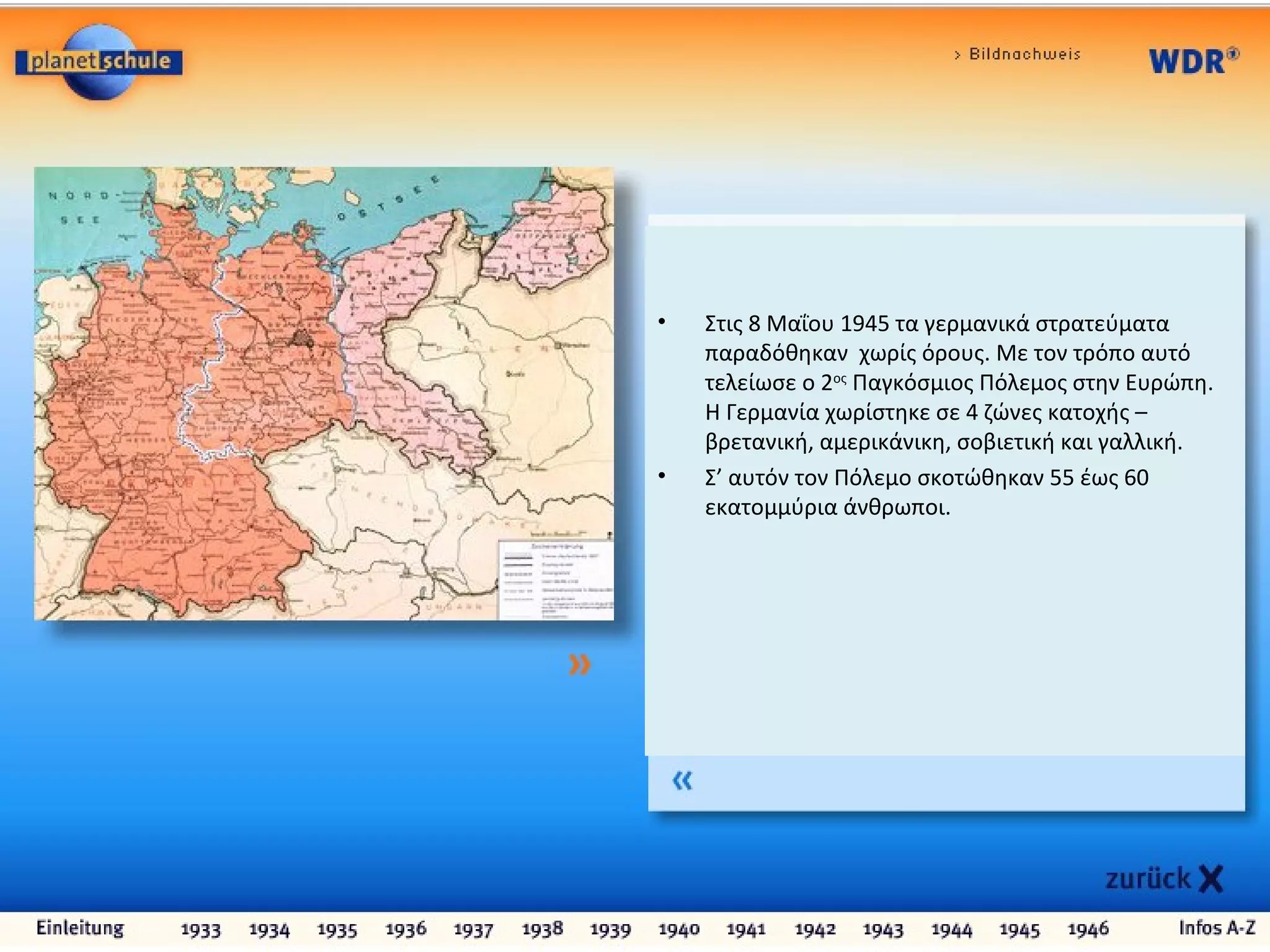This screenshot has height=952, width=1270.
Task: Select year 1933 on the timeline
Action: (x=200, y=929)
